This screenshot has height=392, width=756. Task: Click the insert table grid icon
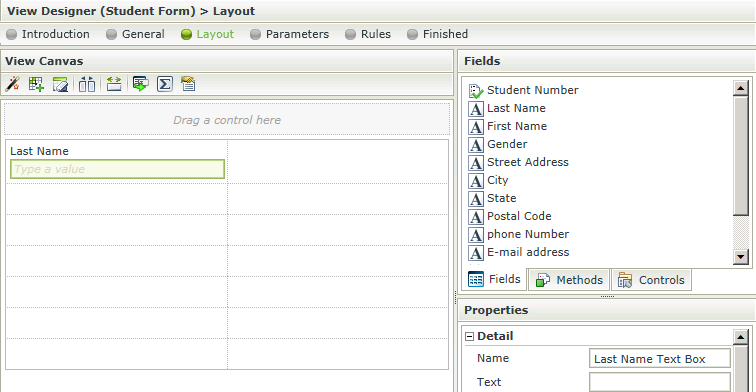point(36,84)
